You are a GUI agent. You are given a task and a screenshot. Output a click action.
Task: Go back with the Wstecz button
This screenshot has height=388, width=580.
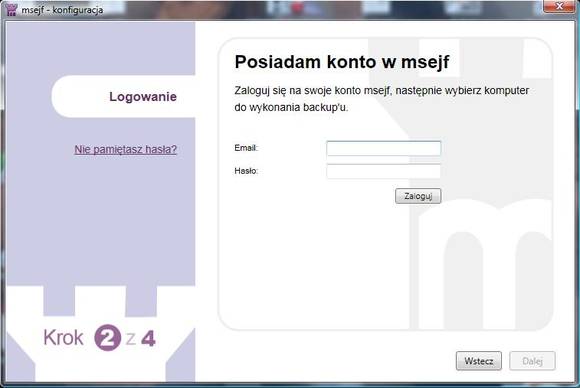pyautogui.click(x=479, y=361)
